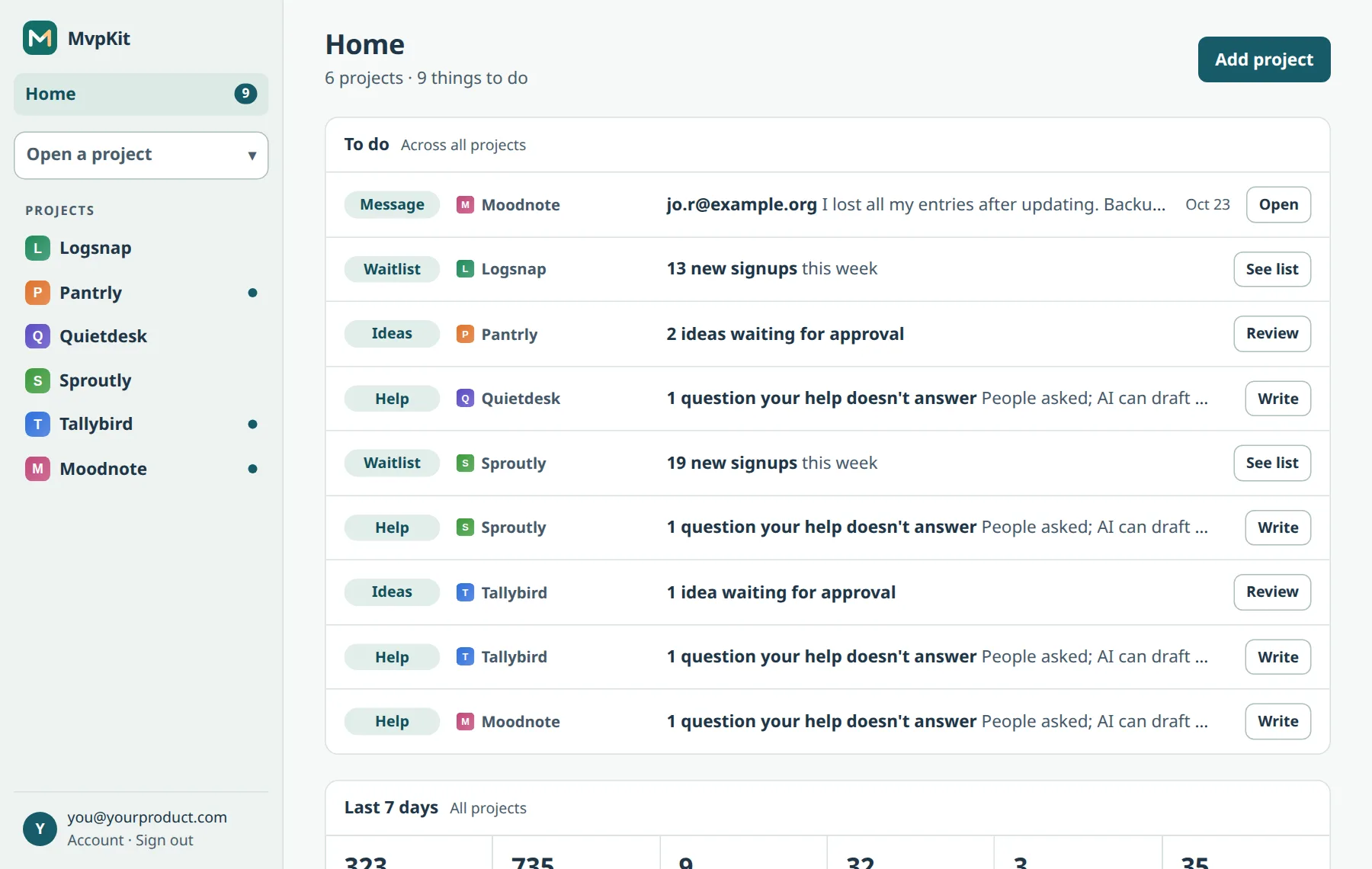Open Tallybird from the sidebar list
This screenshot has height=869, width=1372.
pos(141,424)
